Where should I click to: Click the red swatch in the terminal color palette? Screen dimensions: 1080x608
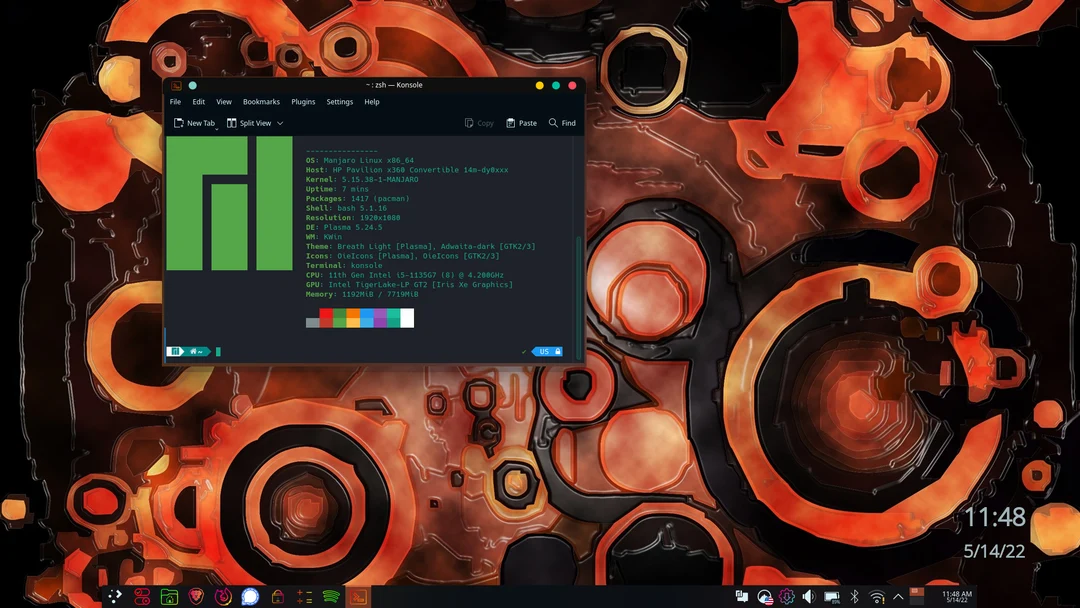coord(325,319)
